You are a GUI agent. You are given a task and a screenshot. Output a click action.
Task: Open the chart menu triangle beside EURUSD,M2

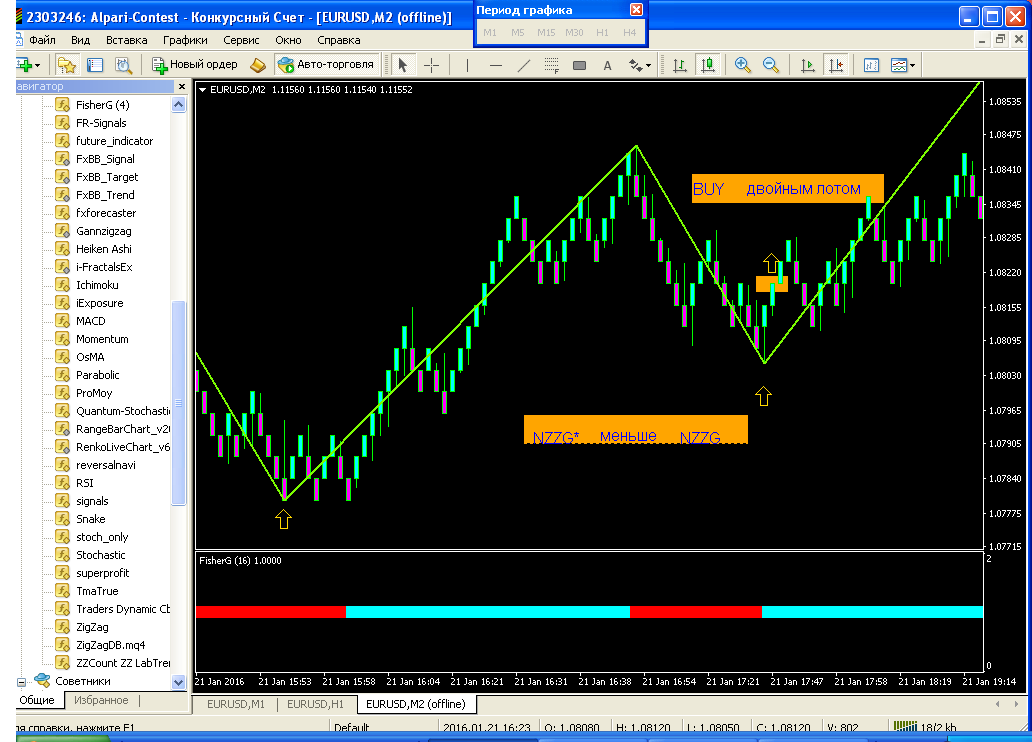[202, 90]
